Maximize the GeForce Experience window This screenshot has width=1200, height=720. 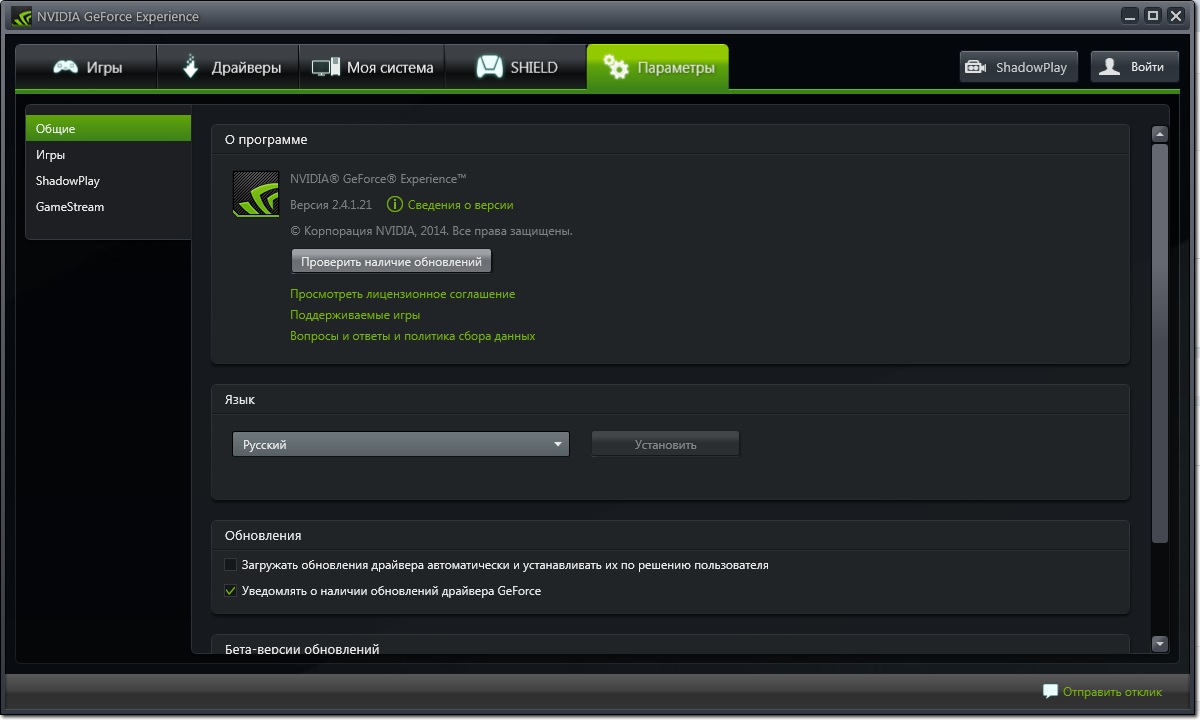(1152, 15)
